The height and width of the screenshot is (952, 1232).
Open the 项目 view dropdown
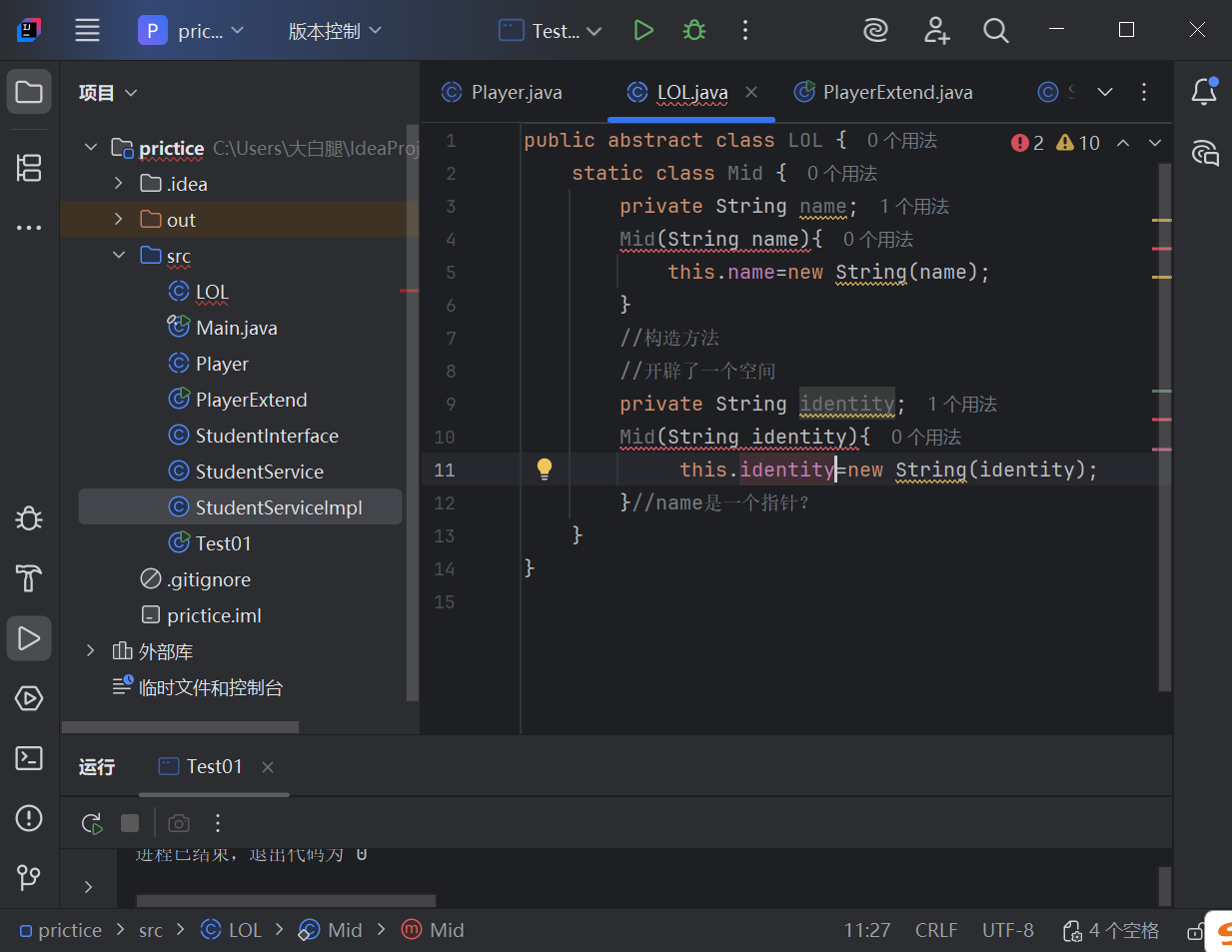[108, 93]
